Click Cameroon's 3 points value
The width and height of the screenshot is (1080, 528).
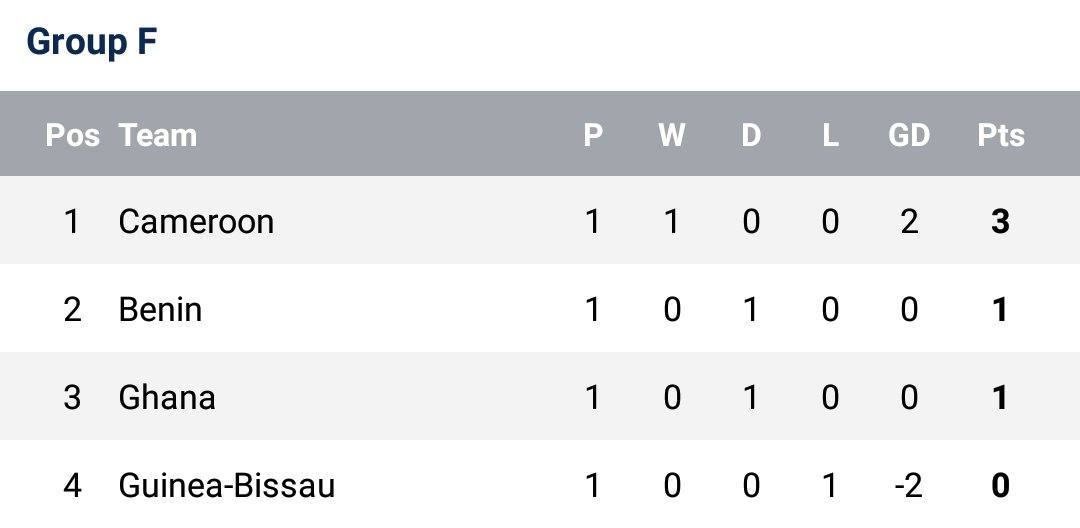click(1001, 221)
